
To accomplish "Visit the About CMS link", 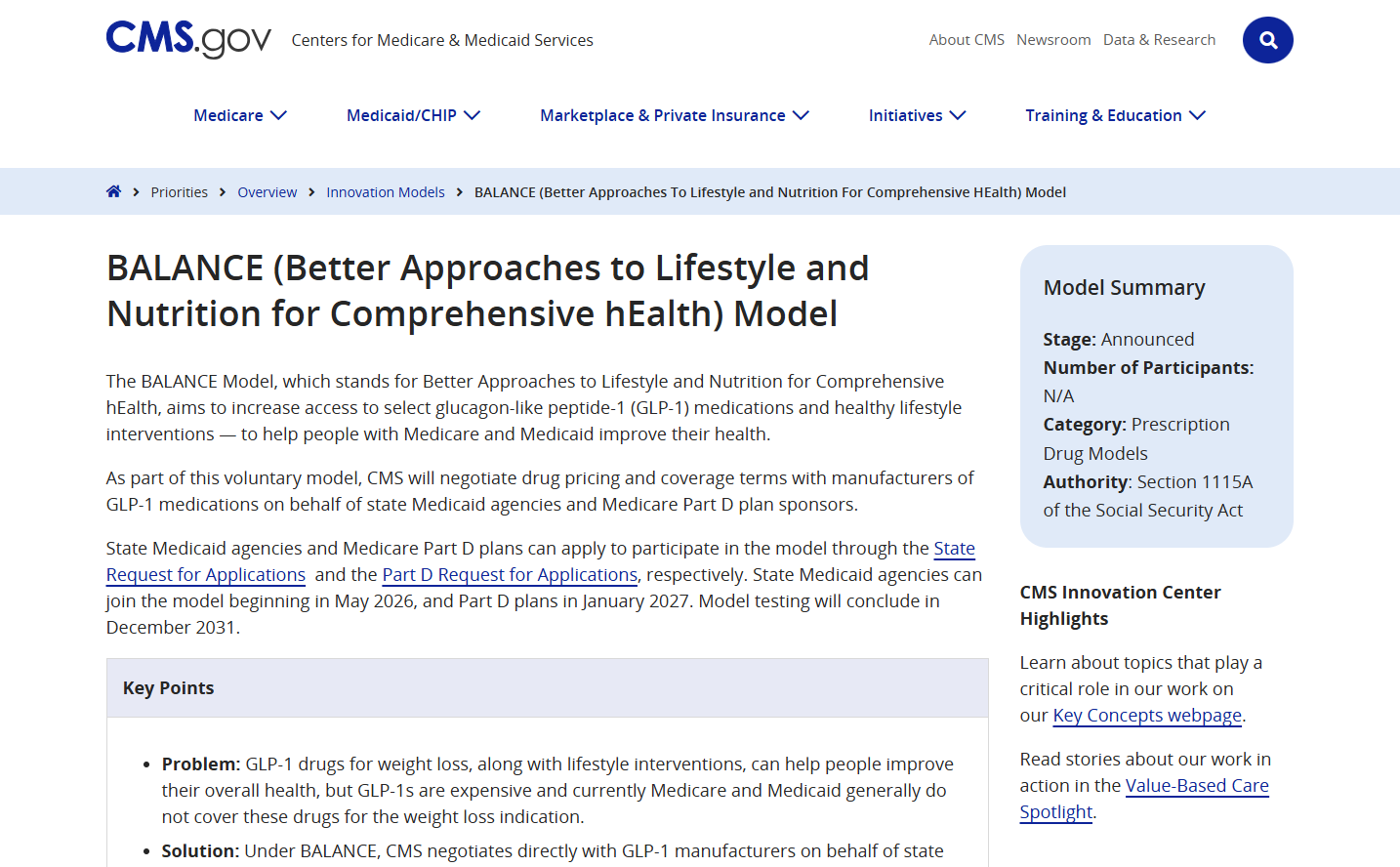I will (x=967, y=40).
